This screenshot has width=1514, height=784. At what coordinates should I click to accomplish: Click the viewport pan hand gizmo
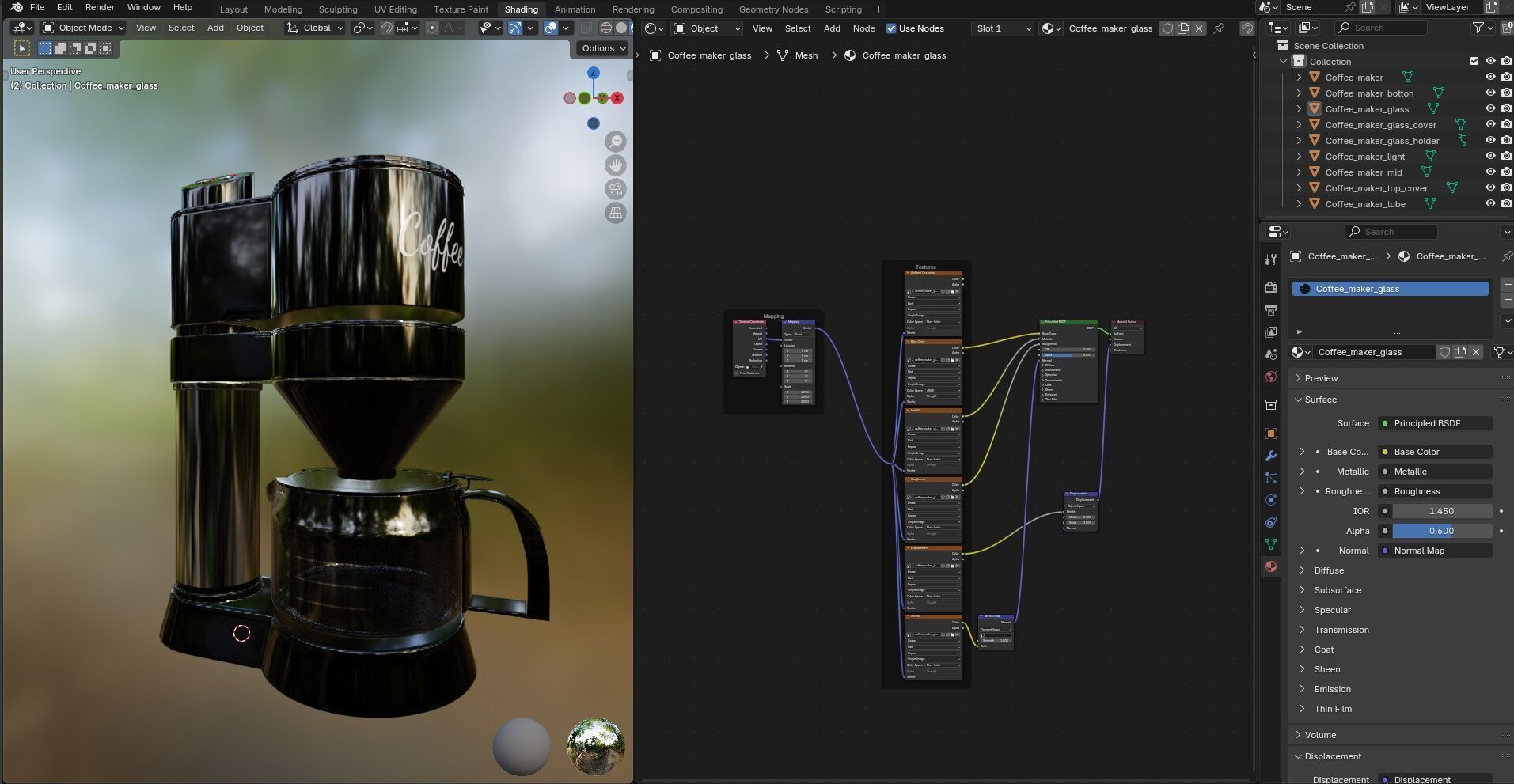pos(616,165)
